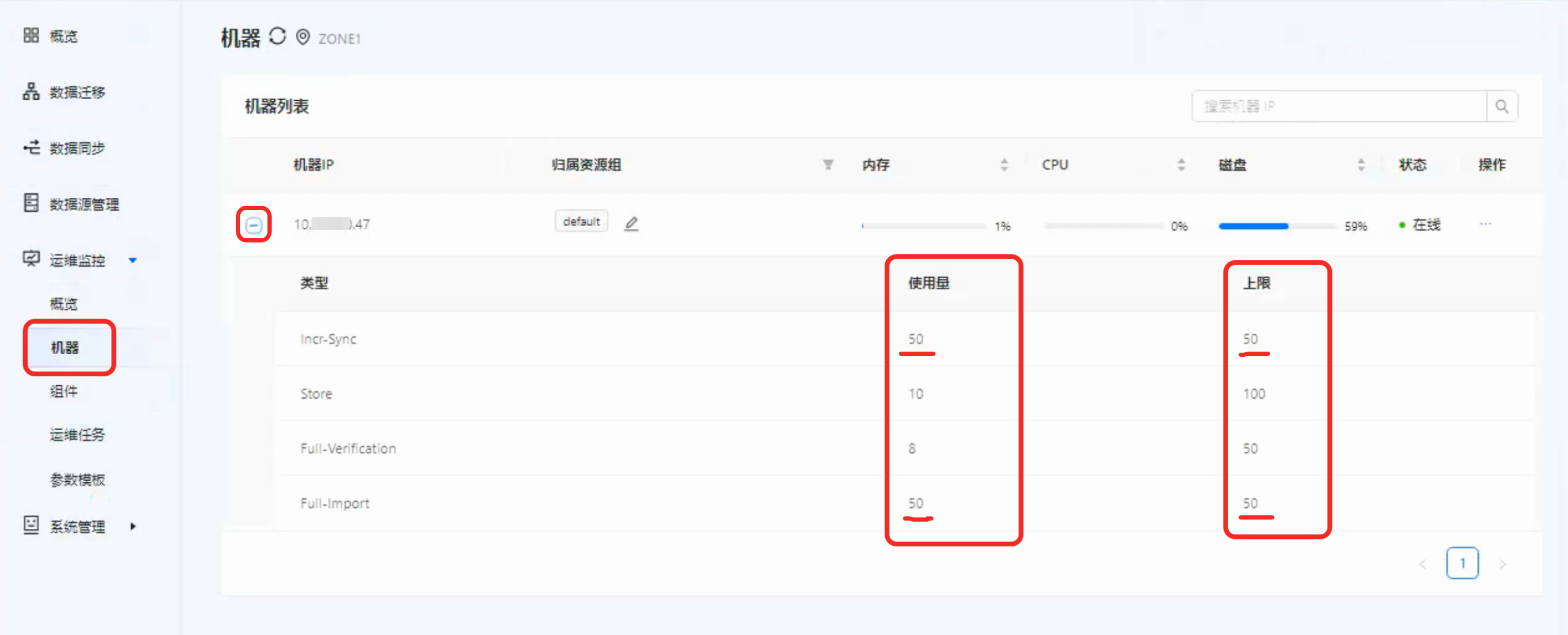
Task: Expand the 系统管理 menu arrow
Action: (133, 526)
